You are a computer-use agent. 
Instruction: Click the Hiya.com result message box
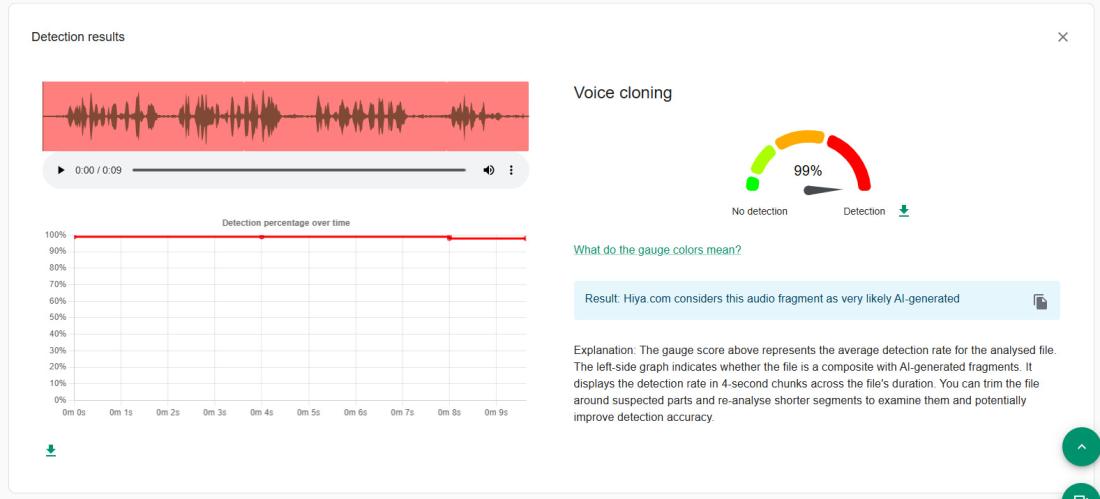[800, 299]
